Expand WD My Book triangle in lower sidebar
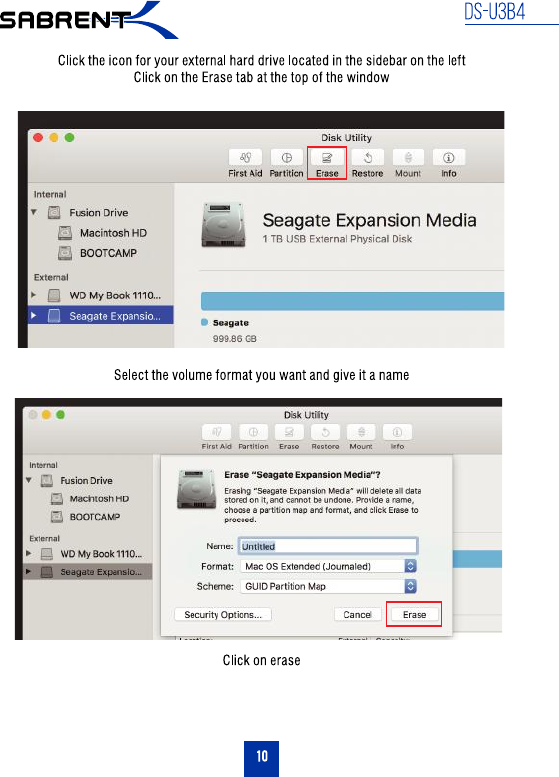This screenshot has height=777, width=559. pos(29,553)
